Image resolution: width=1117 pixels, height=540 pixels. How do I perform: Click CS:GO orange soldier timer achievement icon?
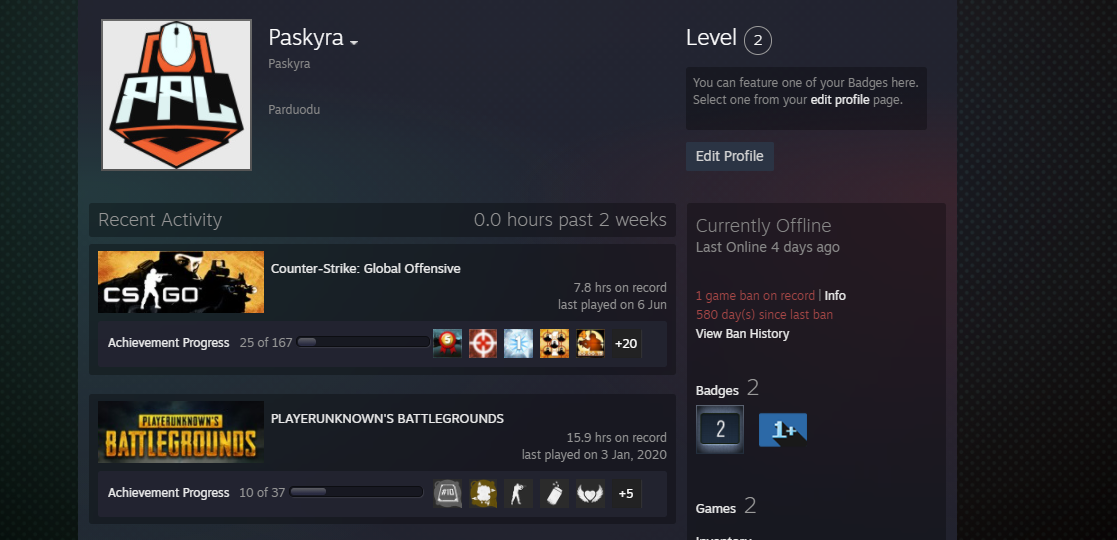pos(590,343)
